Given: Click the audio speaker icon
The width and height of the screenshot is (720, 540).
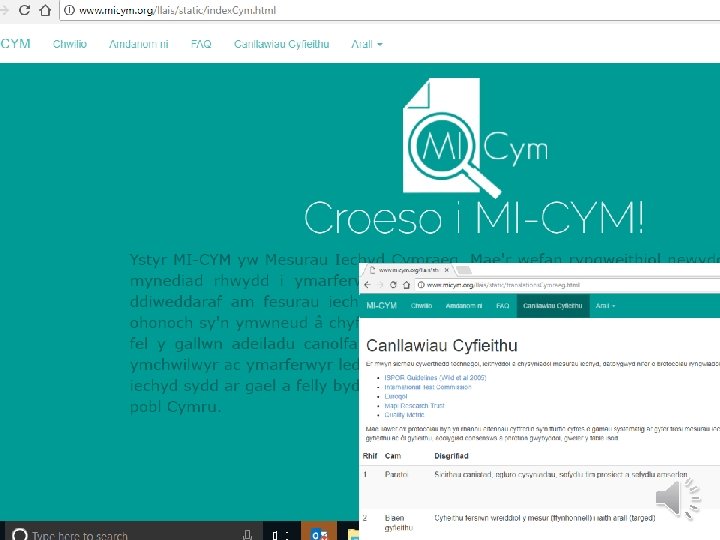Looking at the screenshot, I should point(677,499).
